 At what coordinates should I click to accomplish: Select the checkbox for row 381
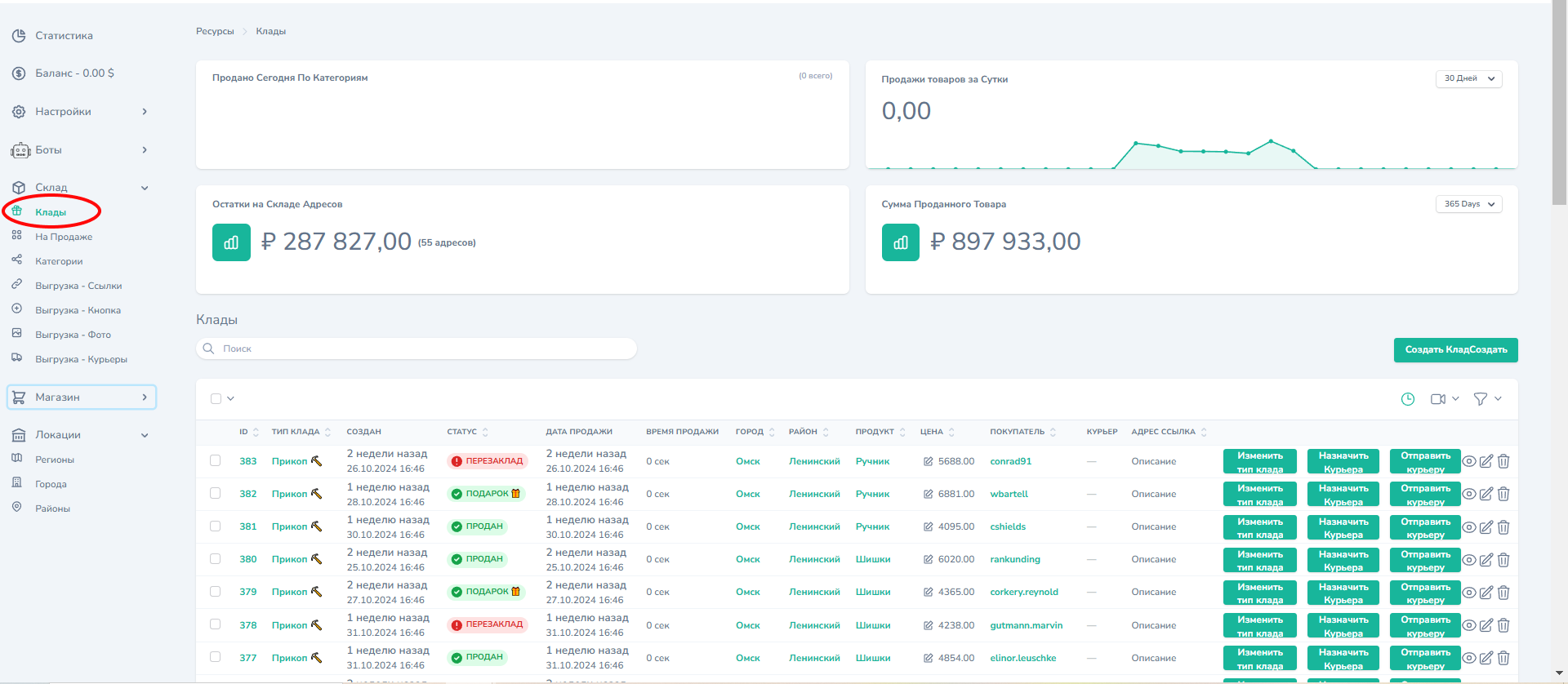[216, 526]
